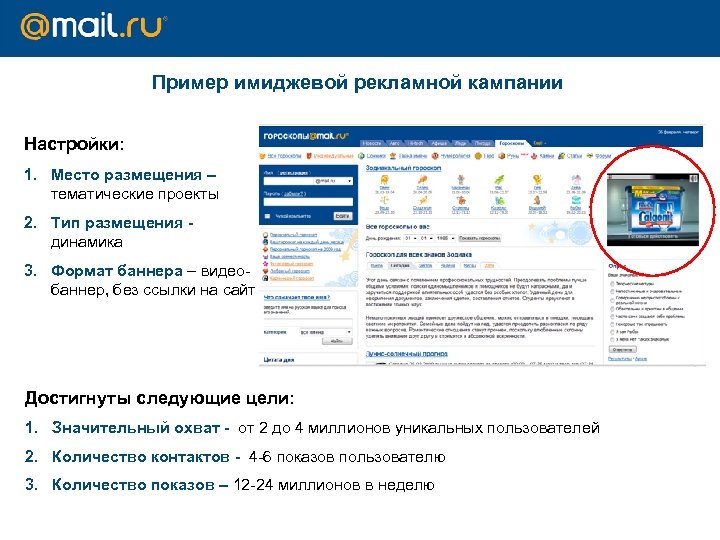Click the Найти button under name search

pyautogui.click(x=337, y=341)
